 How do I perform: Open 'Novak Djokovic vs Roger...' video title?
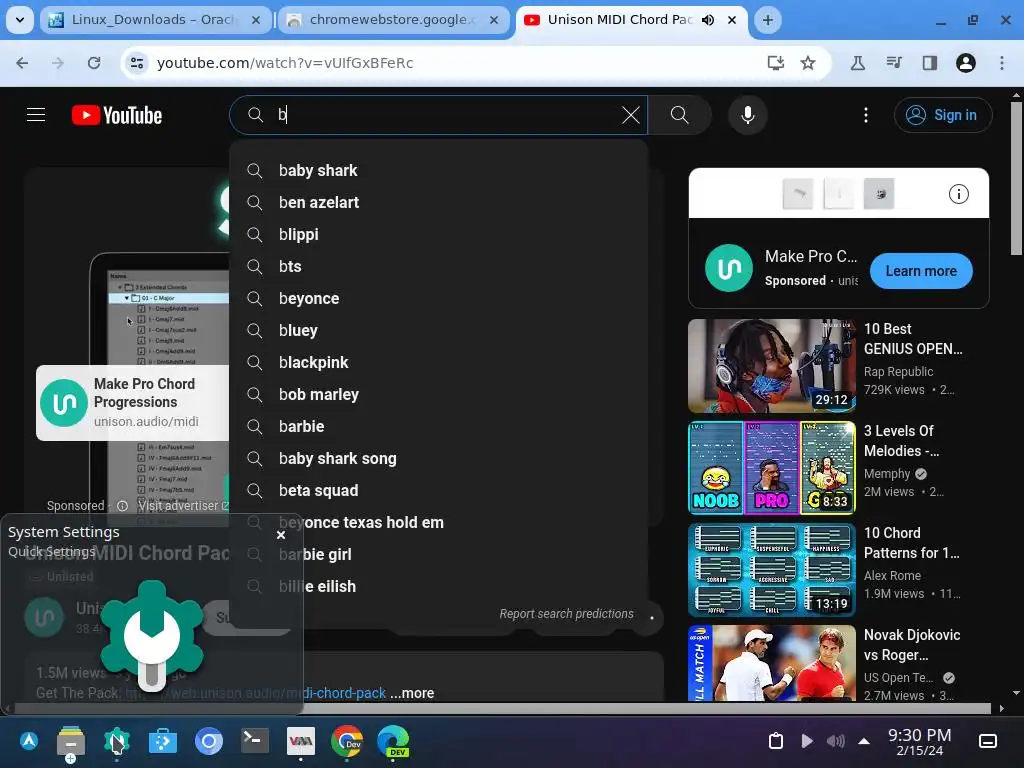[x=912, y=645]
